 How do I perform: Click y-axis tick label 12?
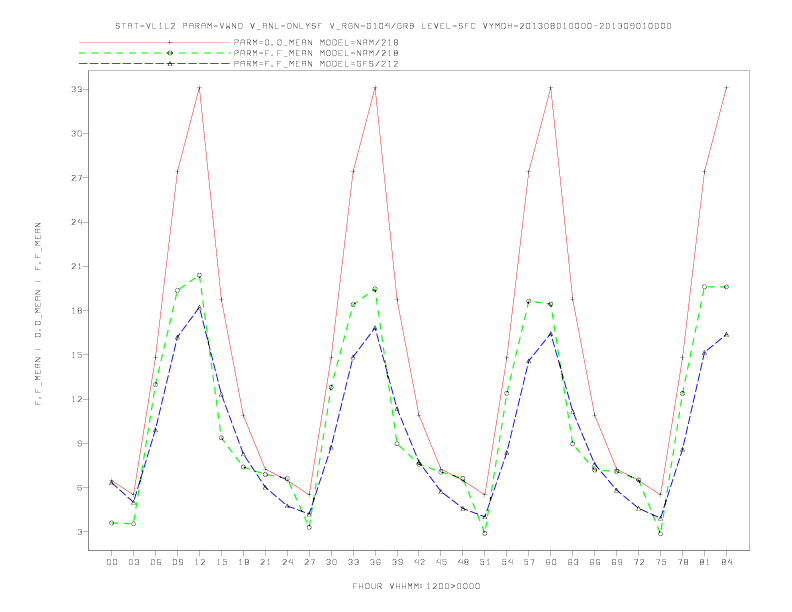(77, 399)
